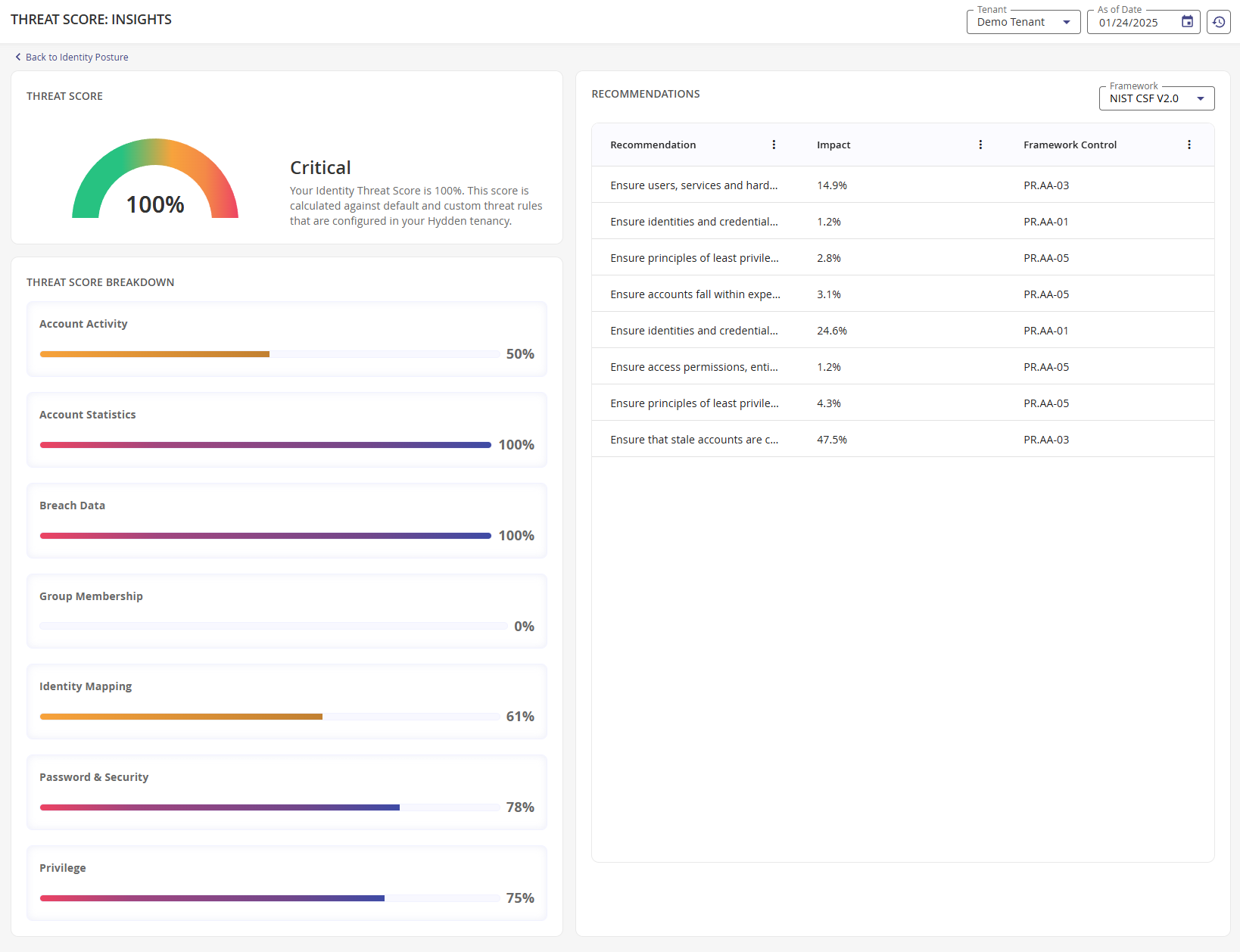Open Framework Control column options menu

[x=1189, y=145]
